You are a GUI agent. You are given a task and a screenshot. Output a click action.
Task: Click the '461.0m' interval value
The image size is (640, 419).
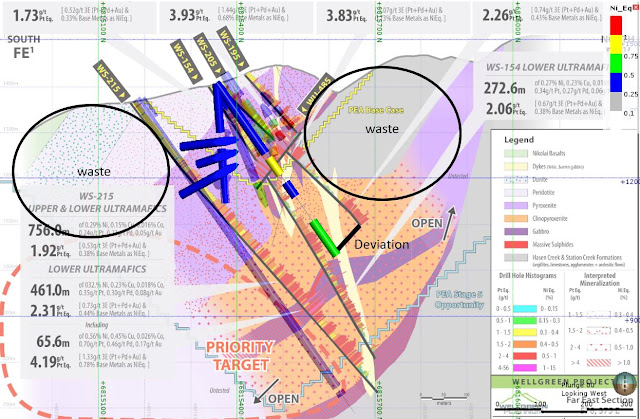tap(50, 290)
